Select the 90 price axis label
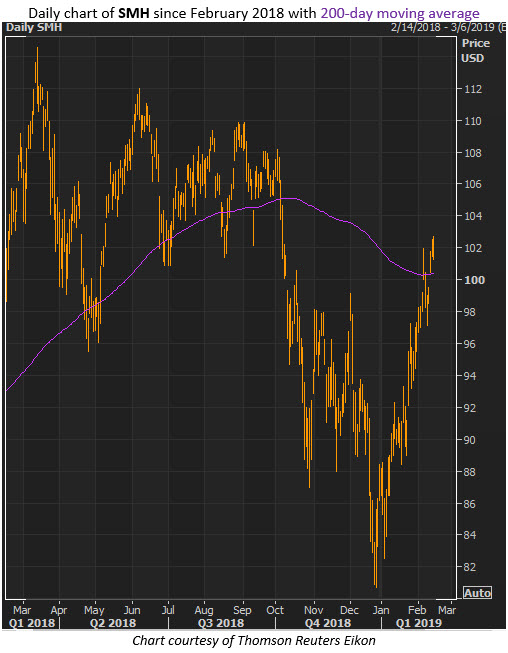This screenshot has width=508, height=653. coord(470,440)
